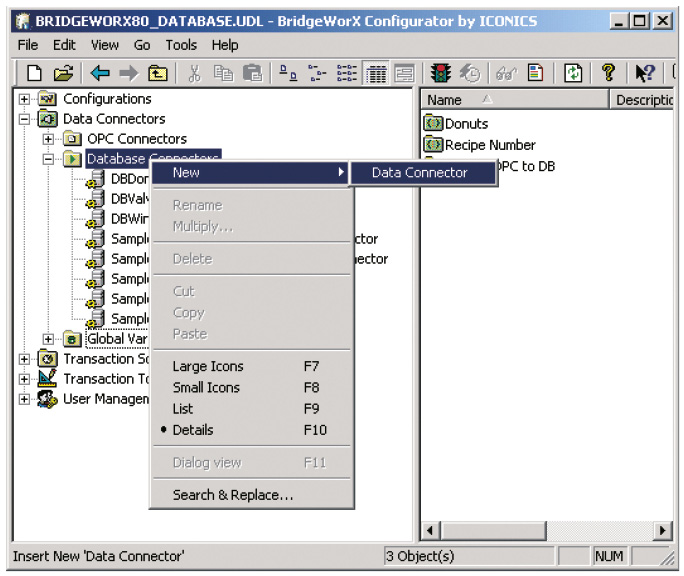
Task: Click the binoculars find toolbar icon
Action: (506, 73)
